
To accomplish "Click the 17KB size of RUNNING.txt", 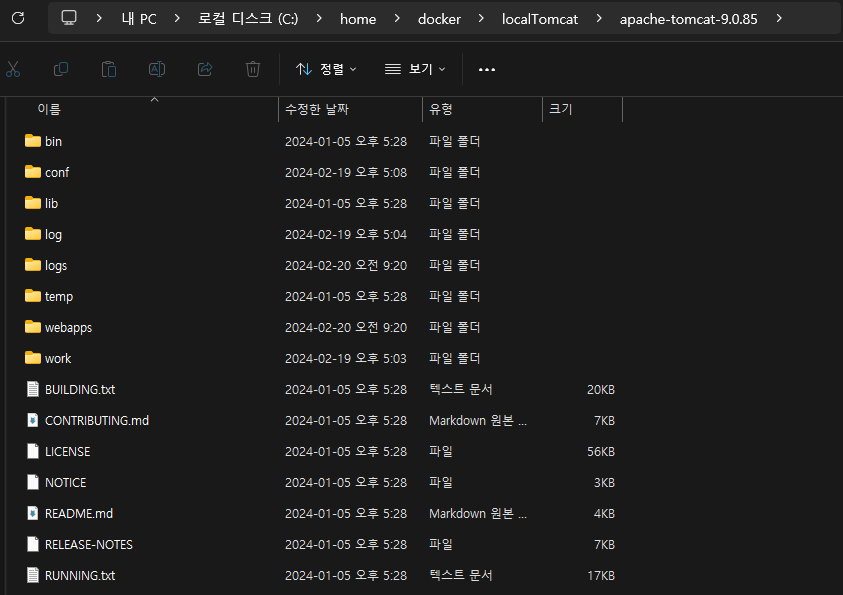I will click(x=601, y=576).
